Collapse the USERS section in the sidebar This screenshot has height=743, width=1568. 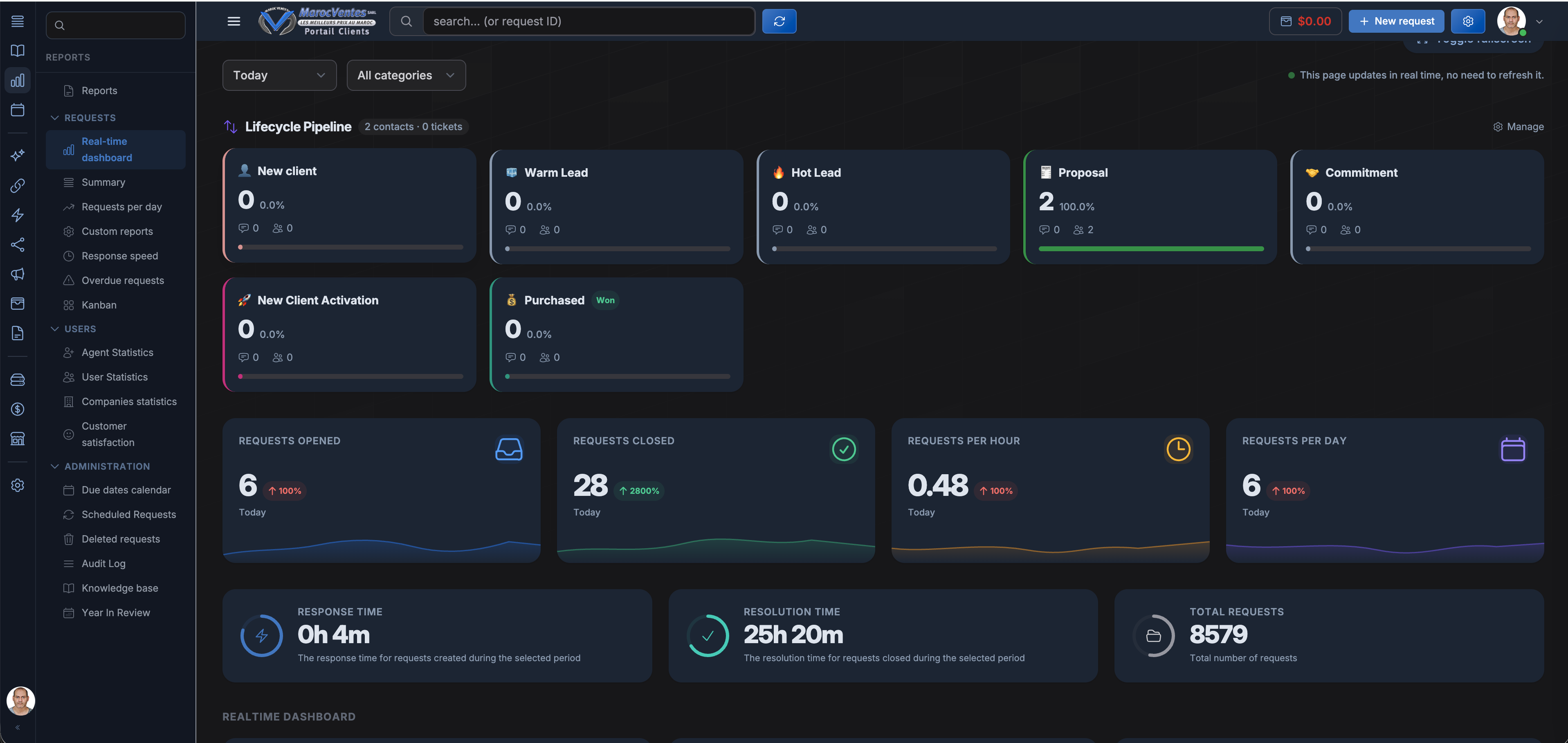pyautogui.click(x=55, y=328)
